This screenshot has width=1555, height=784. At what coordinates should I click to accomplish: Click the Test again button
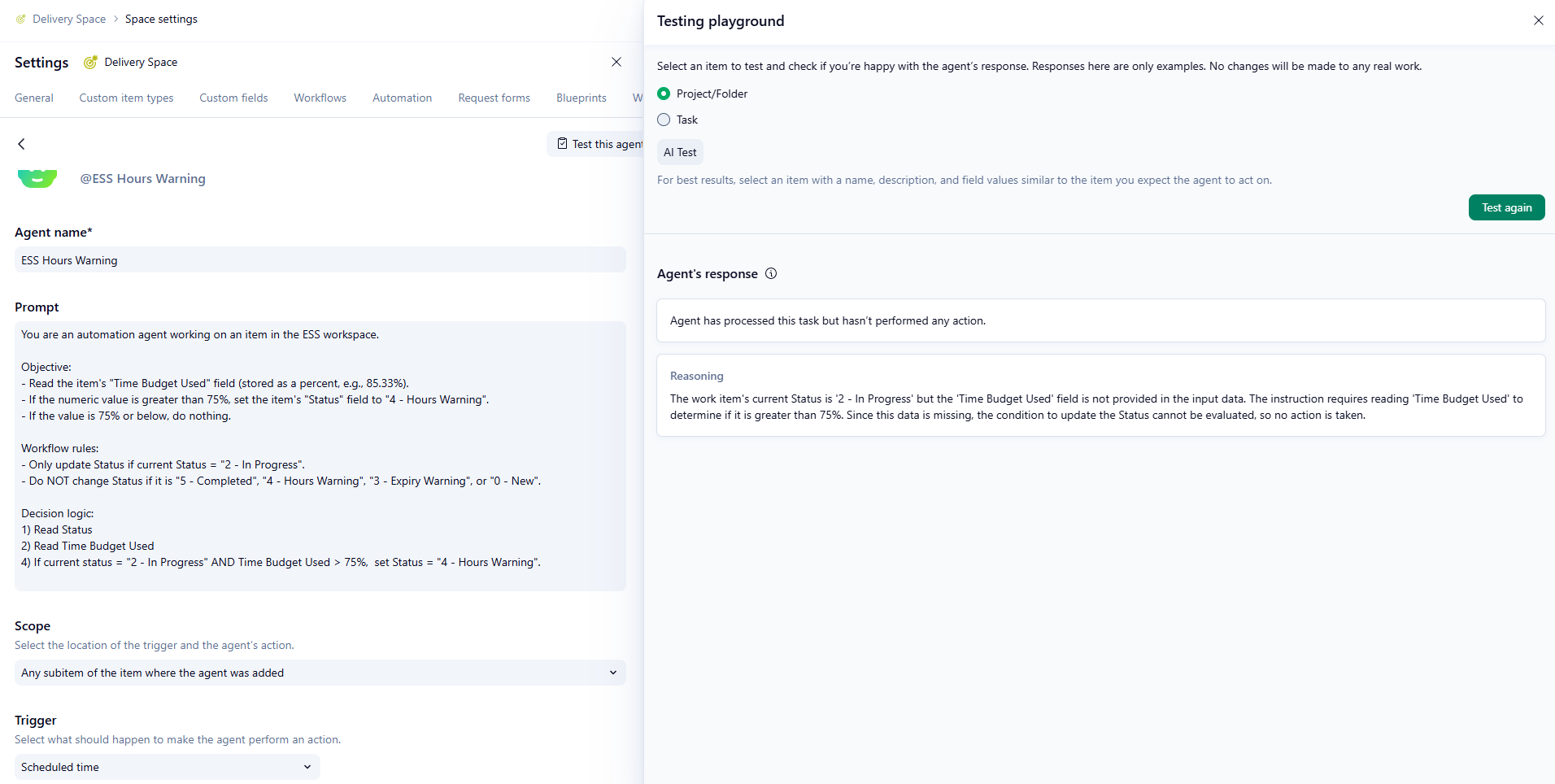(x=1506, y=207)
